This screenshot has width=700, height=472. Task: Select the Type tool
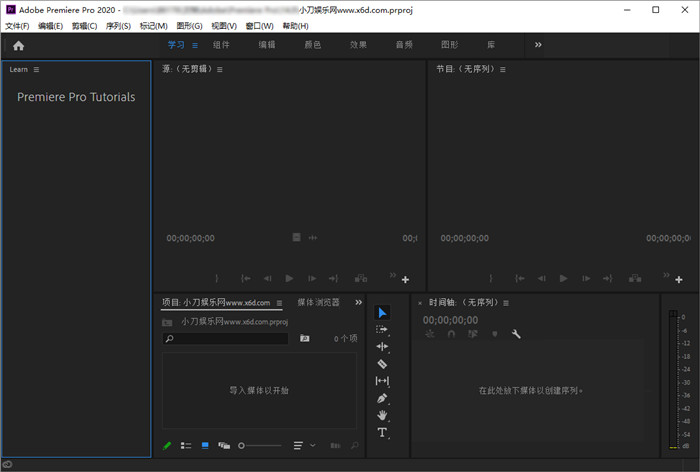tap(382, 432)
